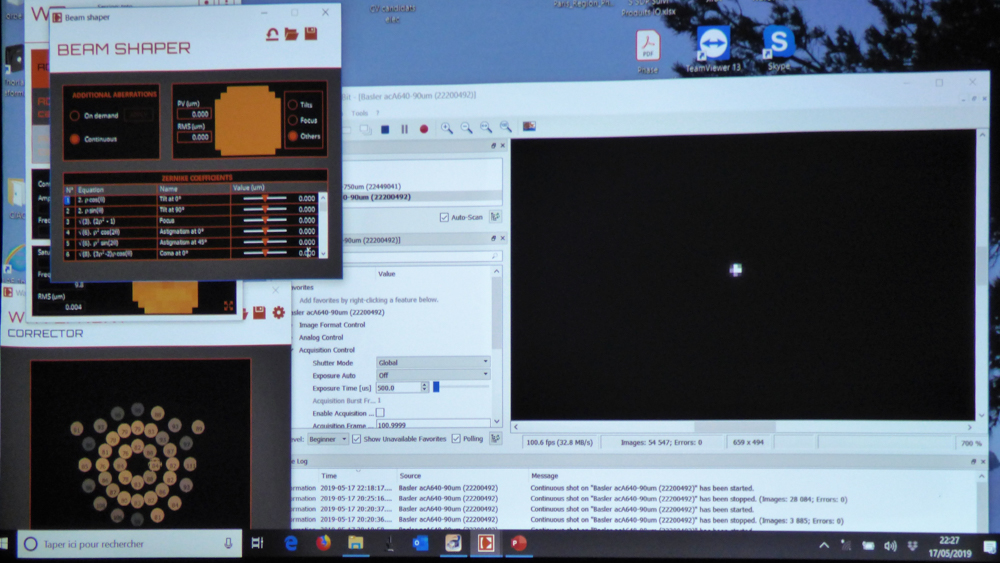Image resolution: width=1000 pixels, height=563 pixels.
Task: Select the Focus display option
Action: coord(293,120)
